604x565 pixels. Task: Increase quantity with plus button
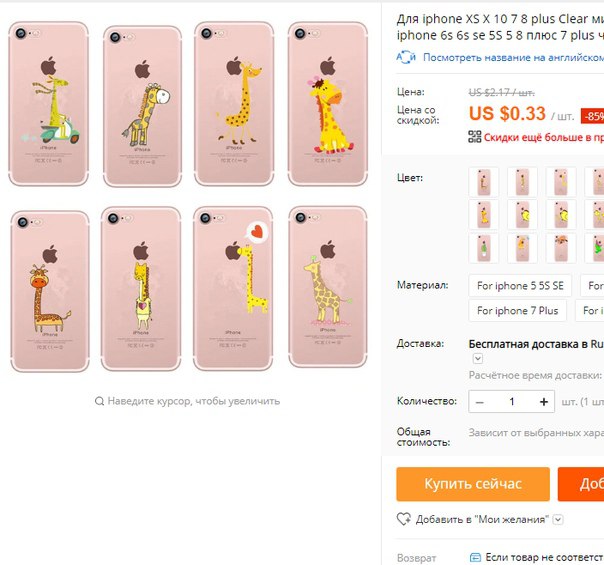click(544, 402)
